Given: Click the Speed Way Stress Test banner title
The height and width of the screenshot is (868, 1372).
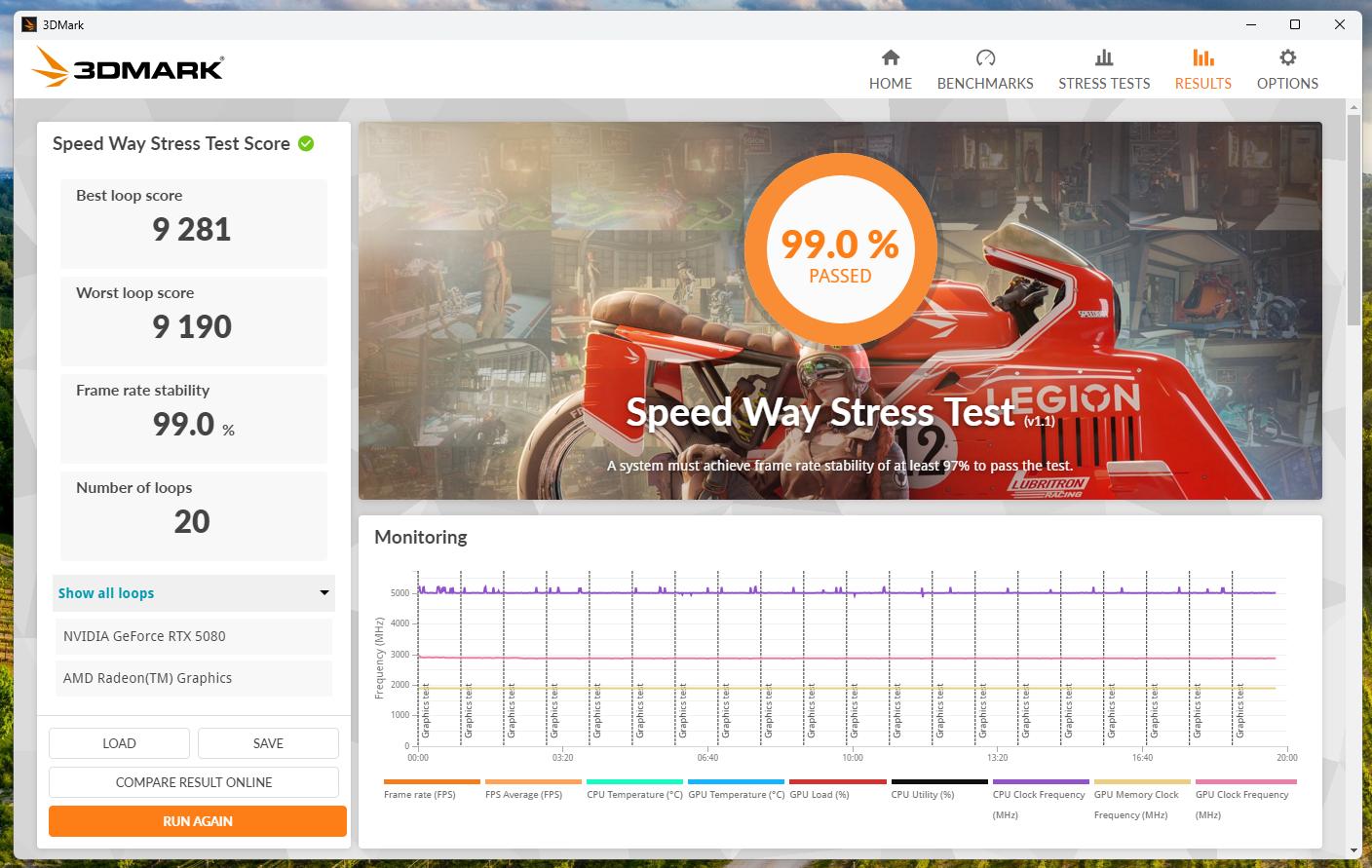Looking at the screenshot, I should coord(820,412).
